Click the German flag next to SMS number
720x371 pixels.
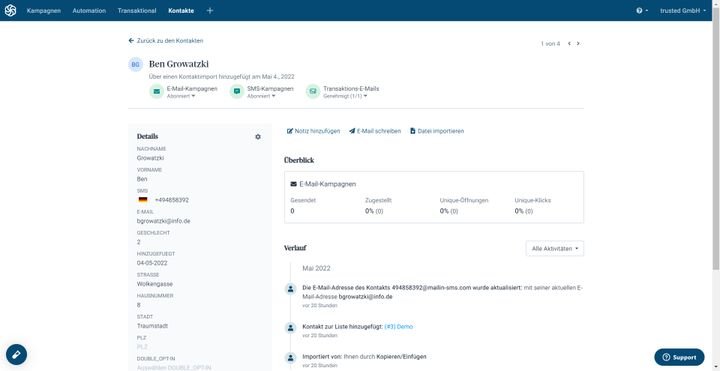[143, 200]
